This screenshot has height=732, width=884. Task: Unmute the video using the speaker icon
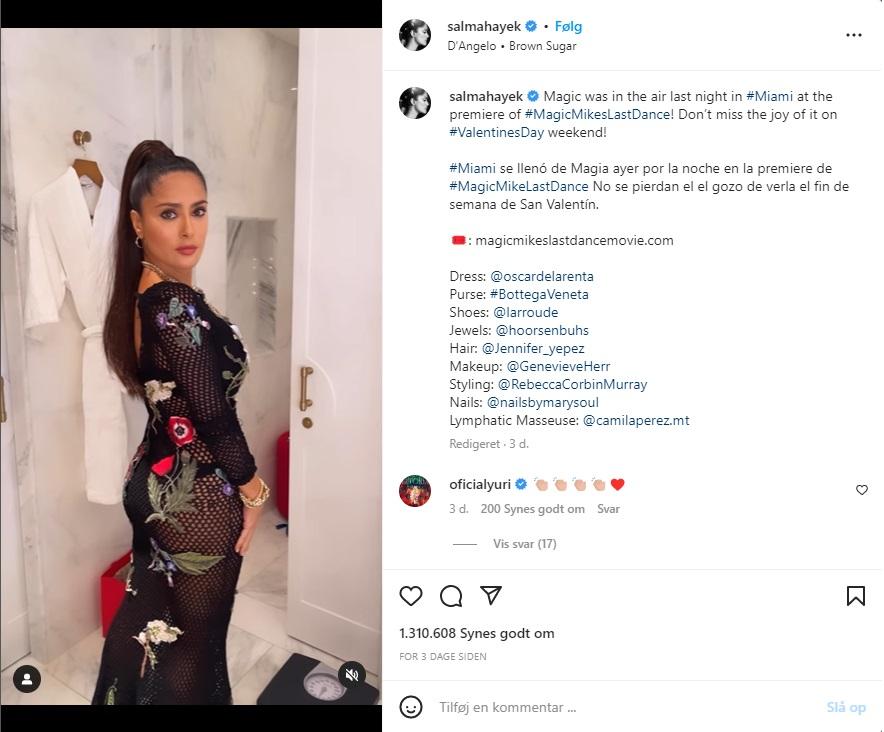[x=352, y=674]
